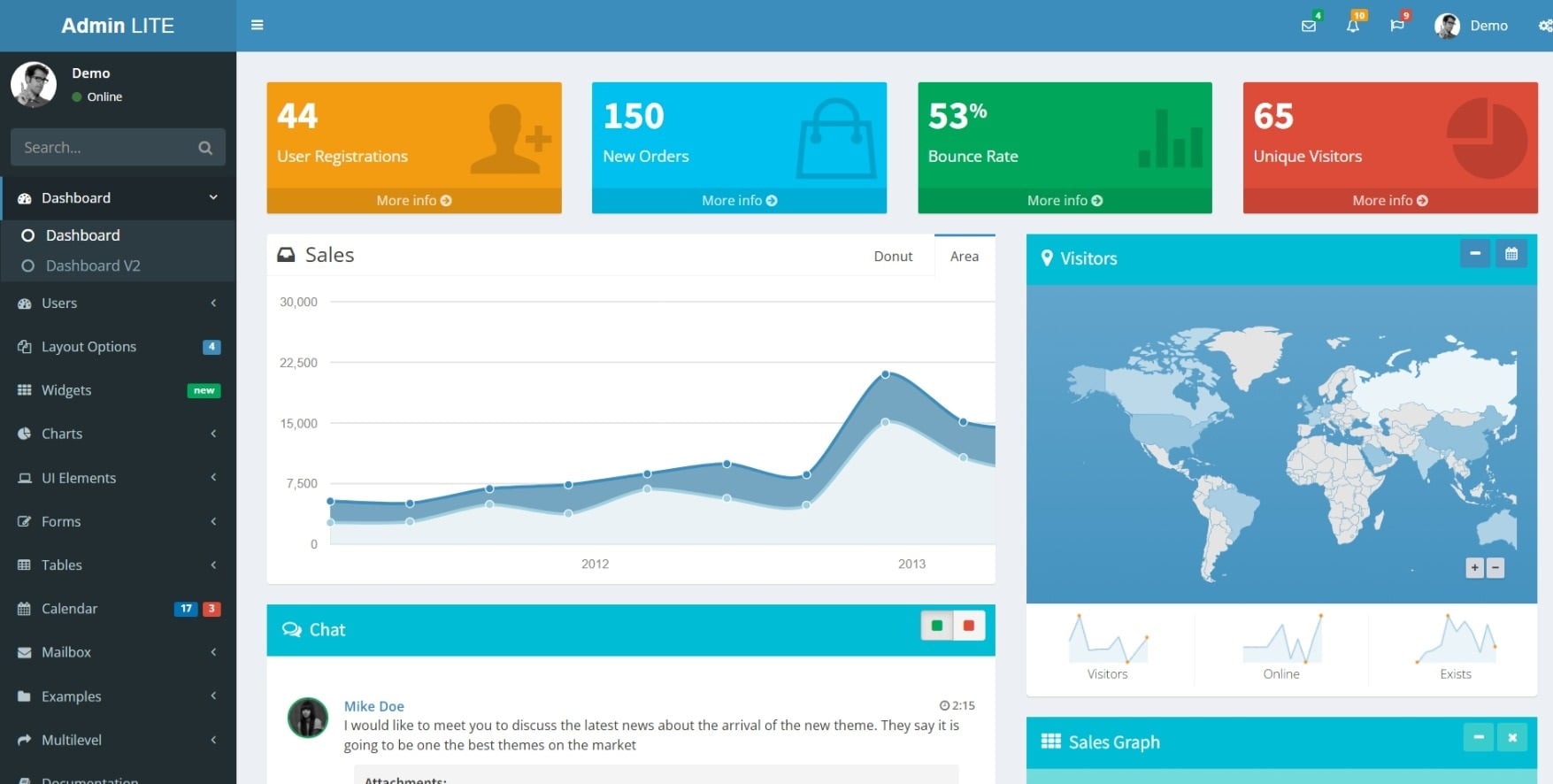Toggle the sidebar with the hamburger icon

258,25
